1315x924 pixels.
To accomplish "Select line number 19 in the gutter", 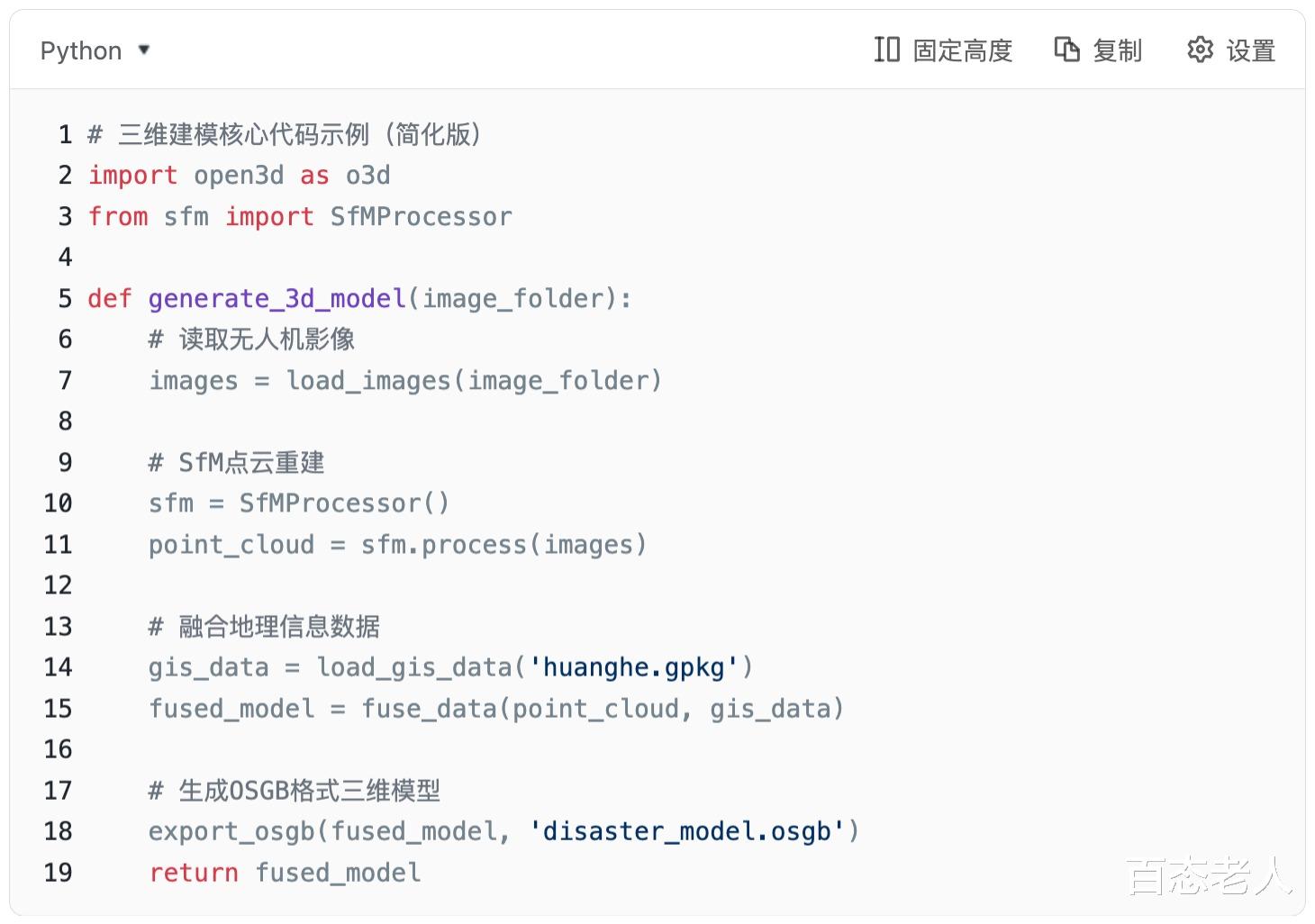I will pyautogui.click(x=59, y=873).
